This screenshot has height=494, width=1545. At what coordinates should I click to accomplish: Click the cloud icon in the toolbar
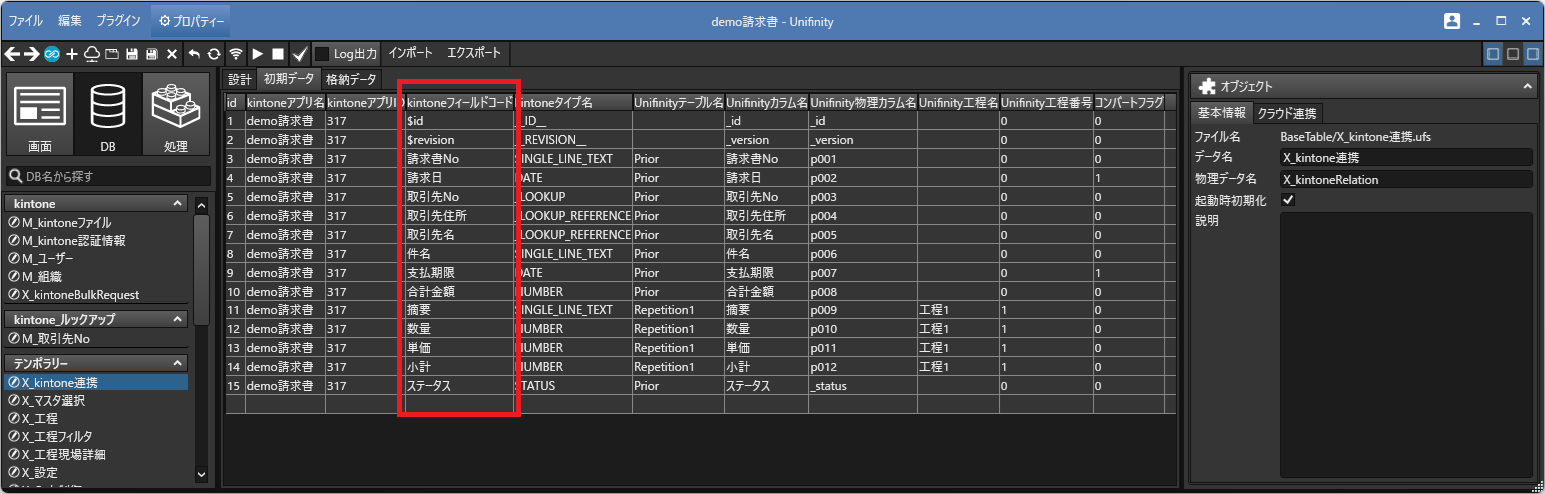[x=91, y=53]
